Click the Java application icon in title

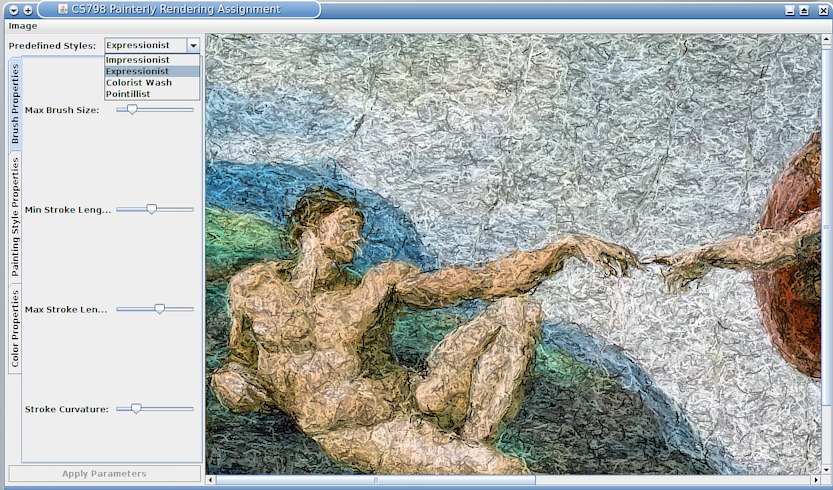point(63,9)
